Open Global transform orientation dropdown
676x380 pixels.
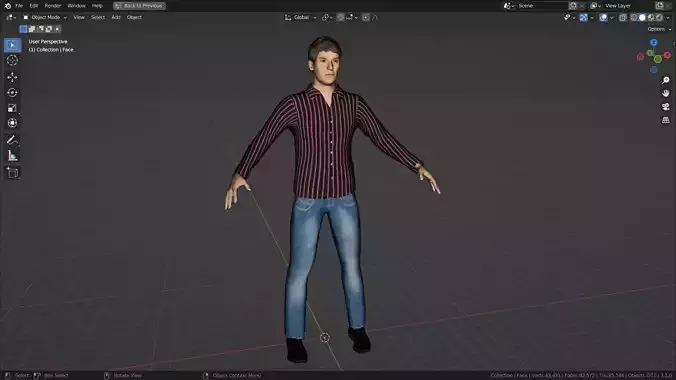tap(300, 17)
